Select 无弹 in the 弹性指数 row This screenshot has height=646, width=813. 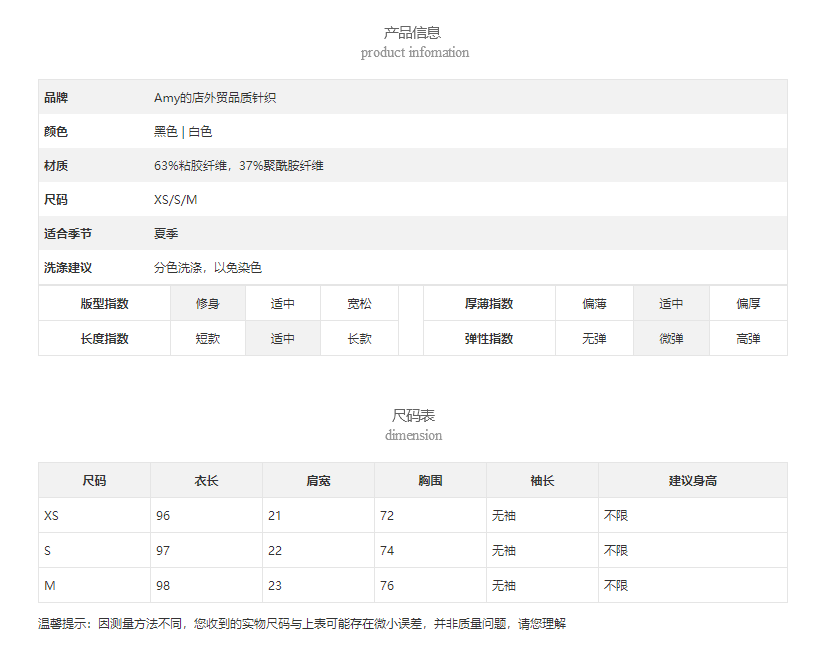coord(594,339)
